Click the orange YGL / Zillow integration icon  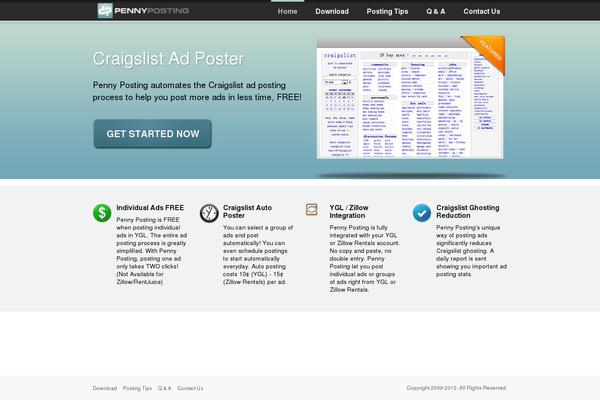coord(311,209)
